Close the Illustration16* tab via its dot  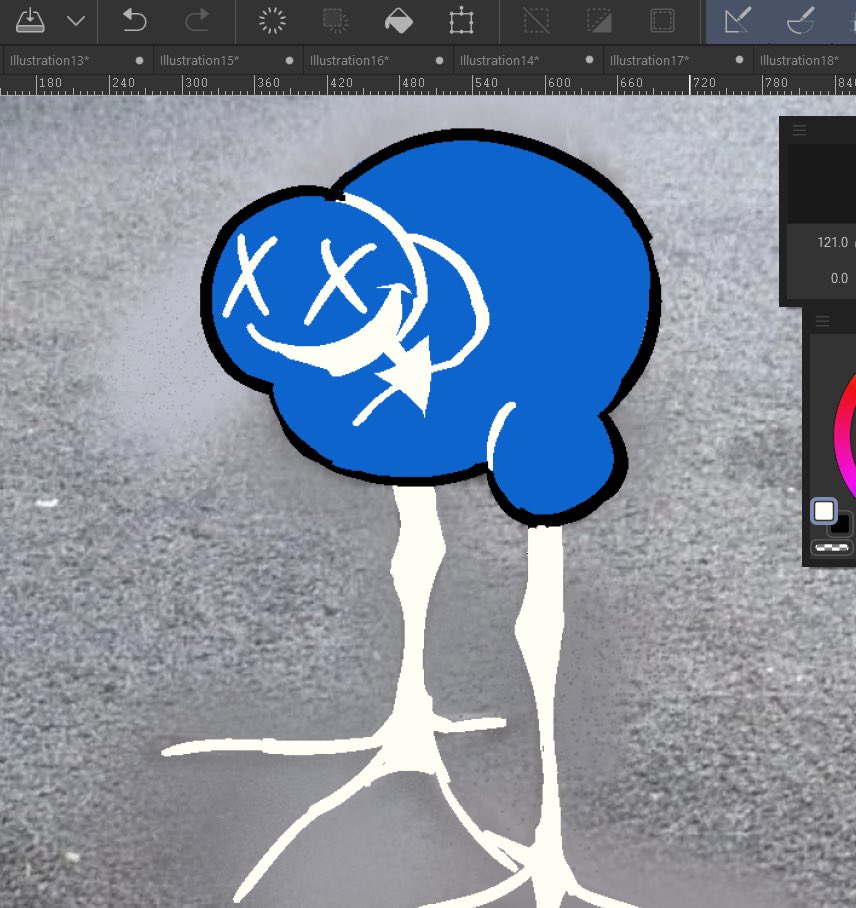[x=439, y=60]
